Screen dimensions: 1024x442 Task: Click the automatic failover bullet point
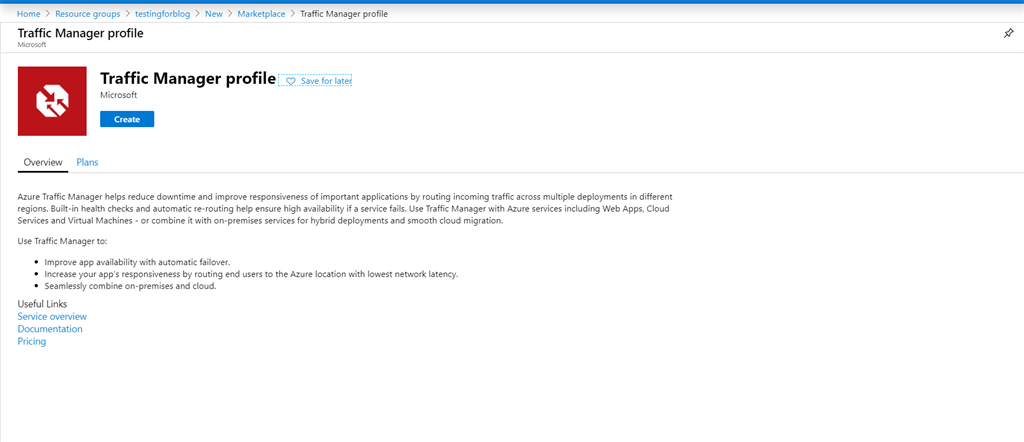pos(137,262)
